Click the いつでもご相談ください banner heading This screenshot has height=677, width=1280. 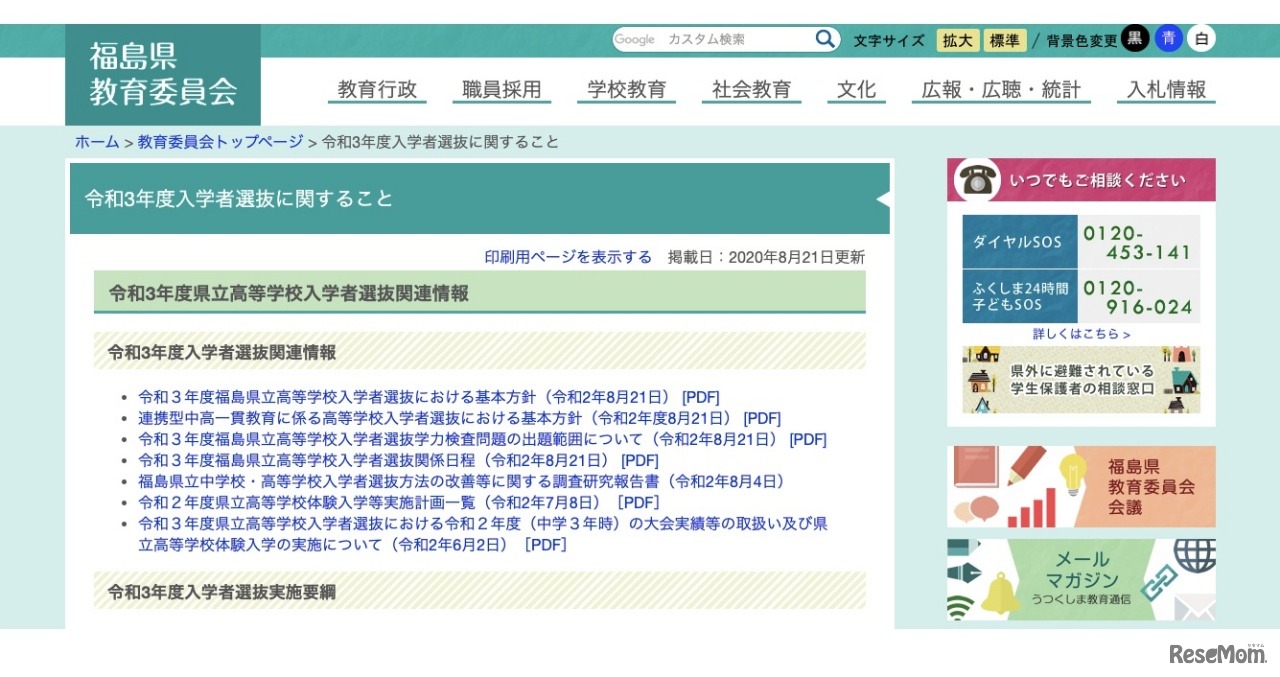point(1097,181)
